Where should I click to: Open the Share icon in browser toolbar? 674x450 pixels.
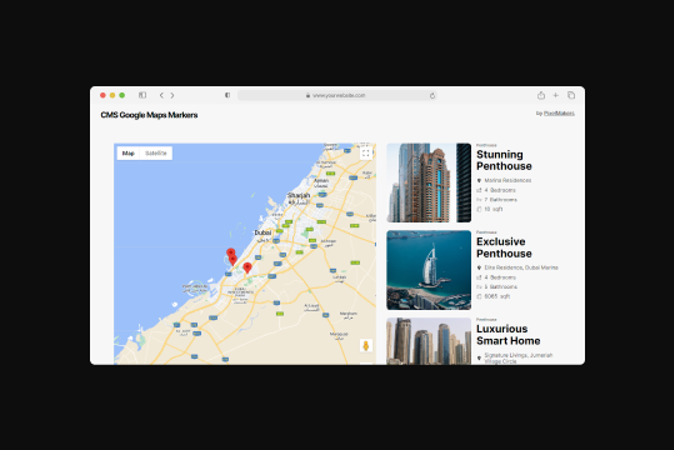coord(541,95)
